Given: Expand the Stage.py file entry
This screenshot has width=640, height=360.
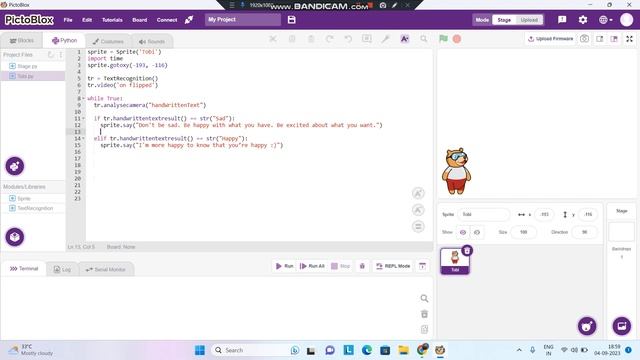Looking at the screenshot, I should click(12, 66).
